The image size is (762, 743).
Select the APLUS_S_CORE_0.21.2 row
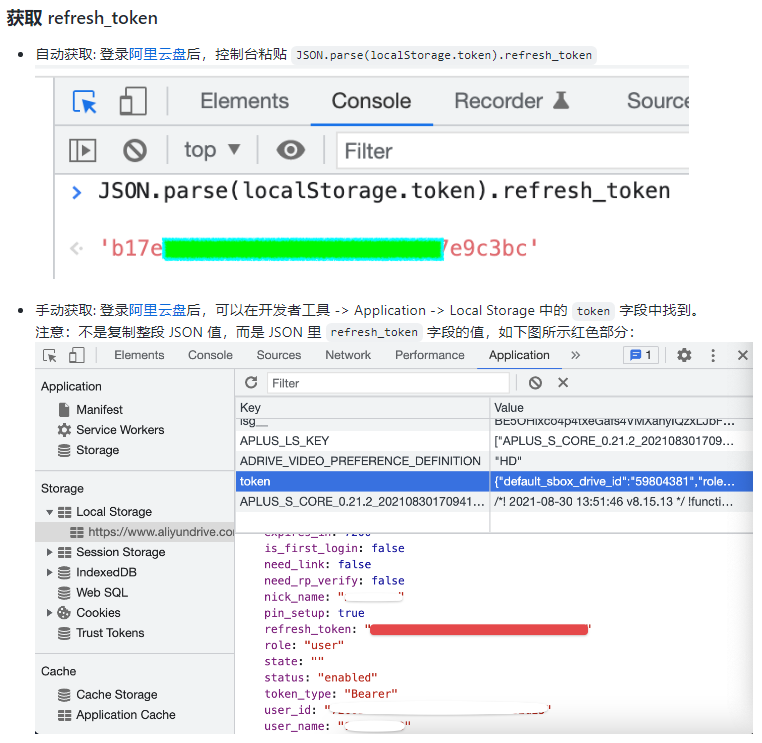(494, 501)
